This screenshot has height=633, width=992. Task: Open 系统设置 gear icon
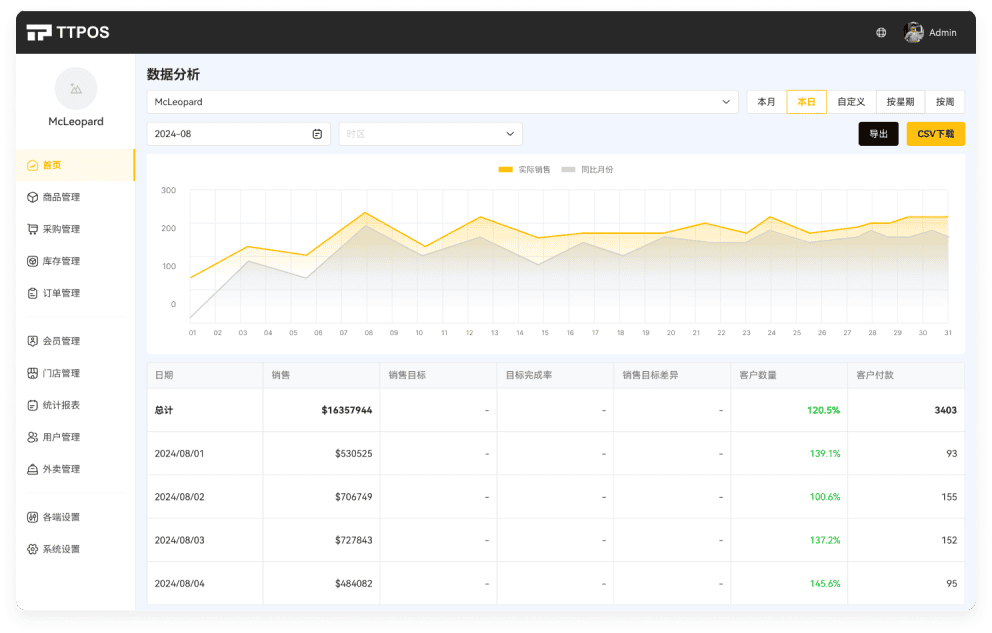coord(33,549)
